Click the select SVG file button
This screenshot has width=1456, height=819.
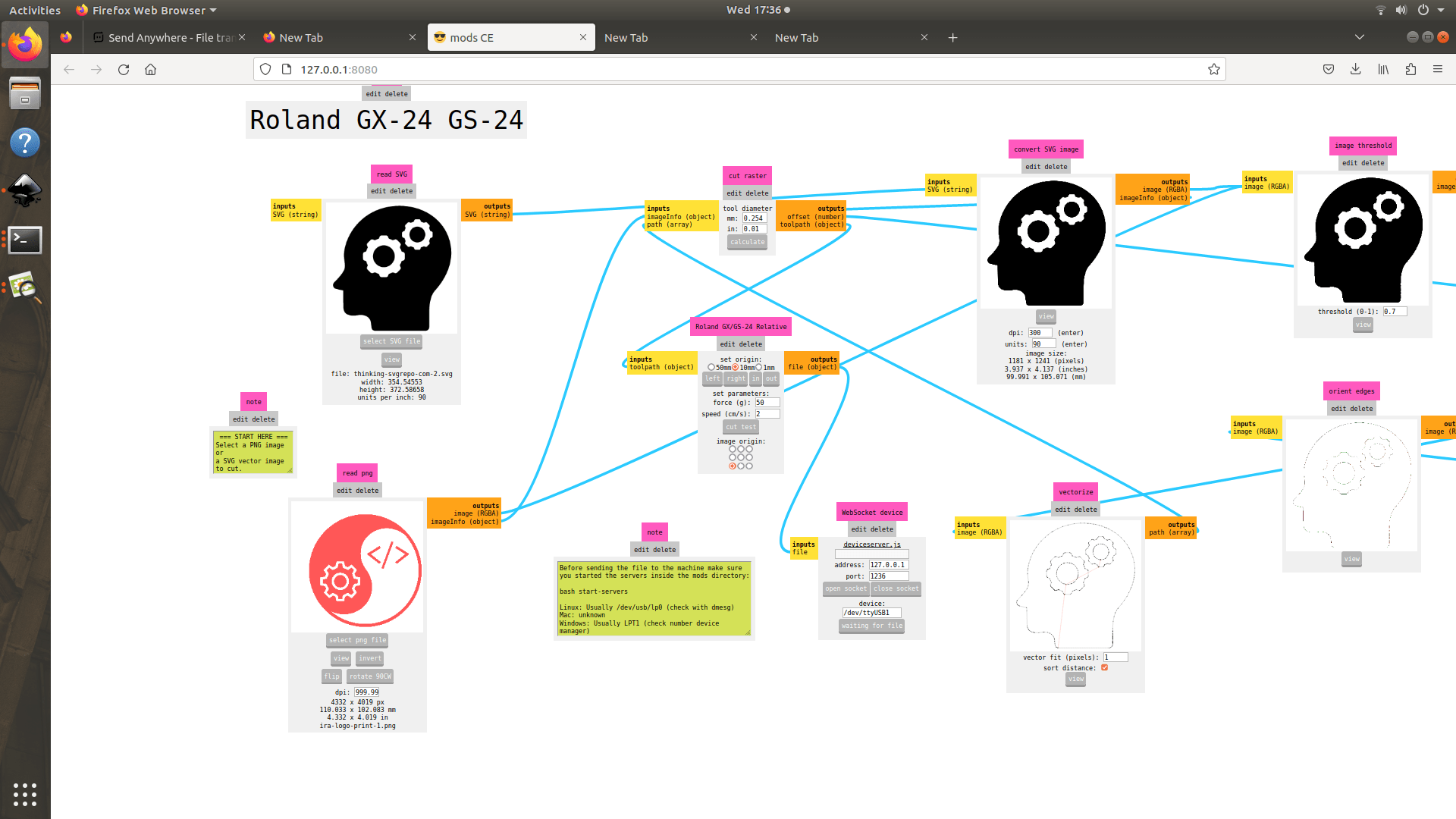(x=391, y=341)
